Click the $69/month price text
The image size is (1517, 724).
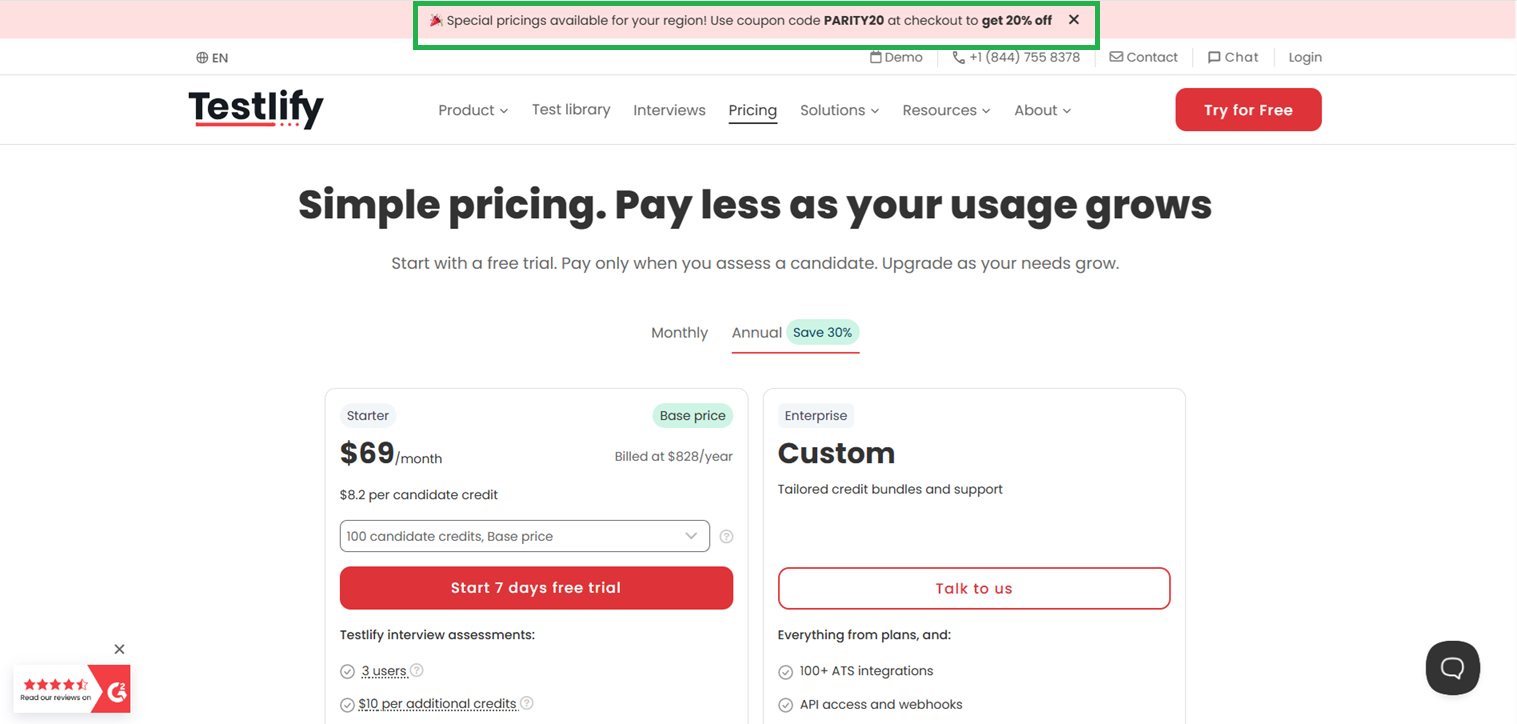tap(391, 454)
